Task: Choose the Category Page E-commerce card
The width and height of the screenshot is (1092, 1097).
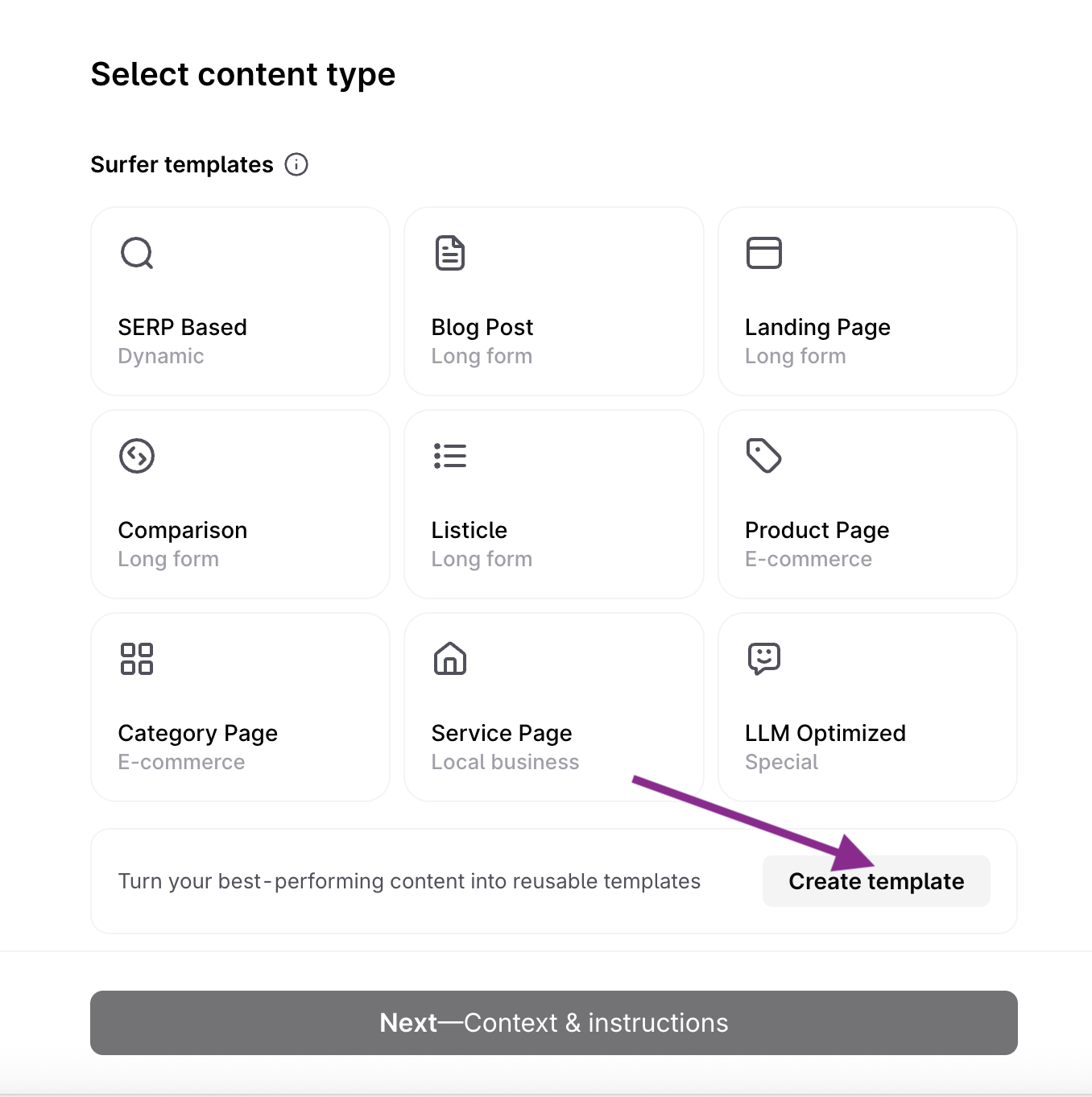Action: 240,707
